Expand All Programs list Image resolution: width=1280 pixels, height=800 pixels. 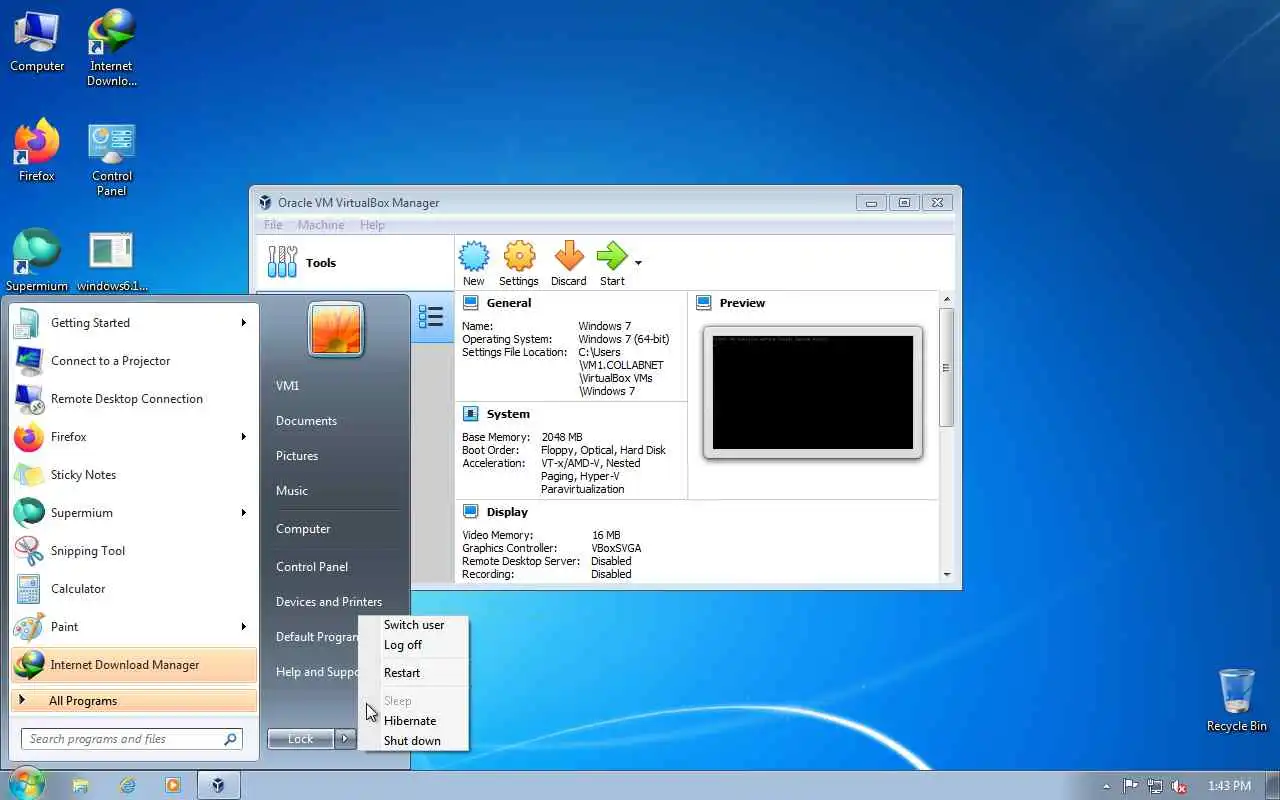coord(134,701)
